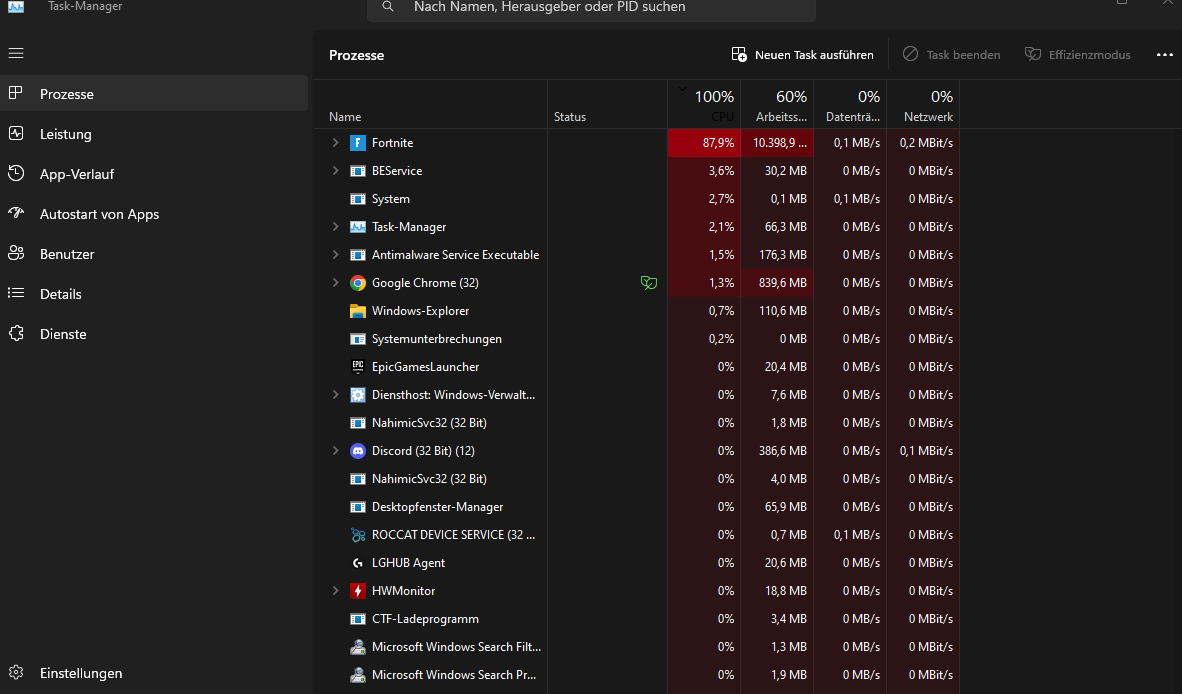The height and width of the screenshot is (694, 1182).
Task: Expand the Fortnite process group
Action: 335,142
